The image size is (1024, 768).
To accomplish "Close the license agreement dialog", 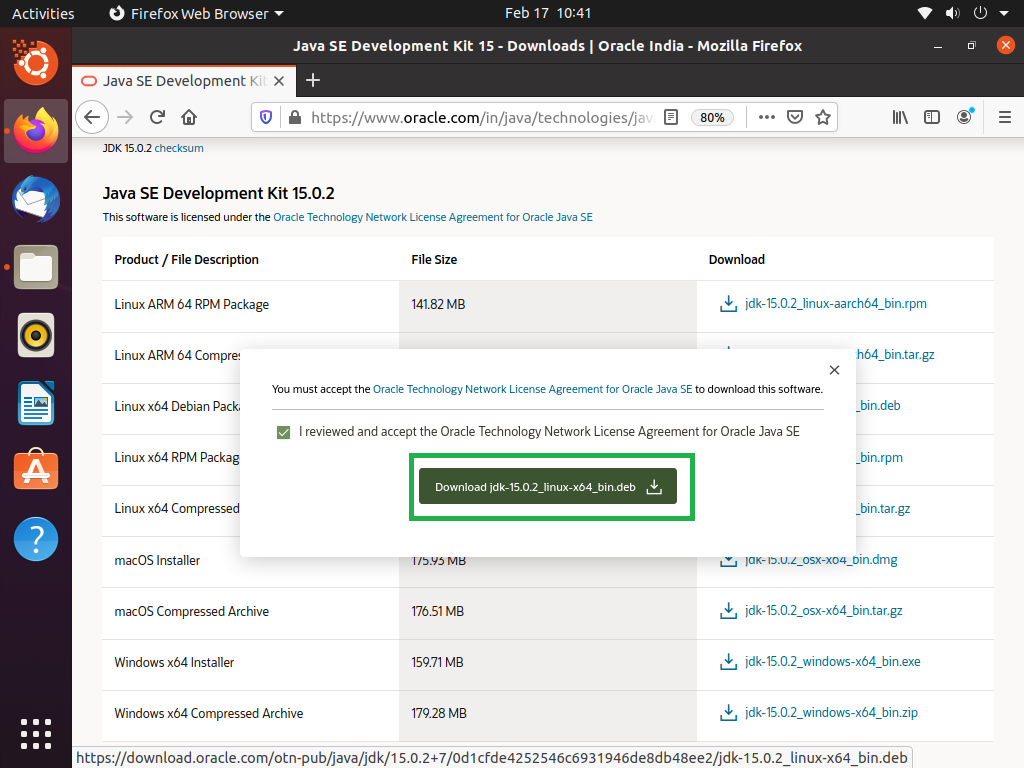I will click(x=834, y=370).
